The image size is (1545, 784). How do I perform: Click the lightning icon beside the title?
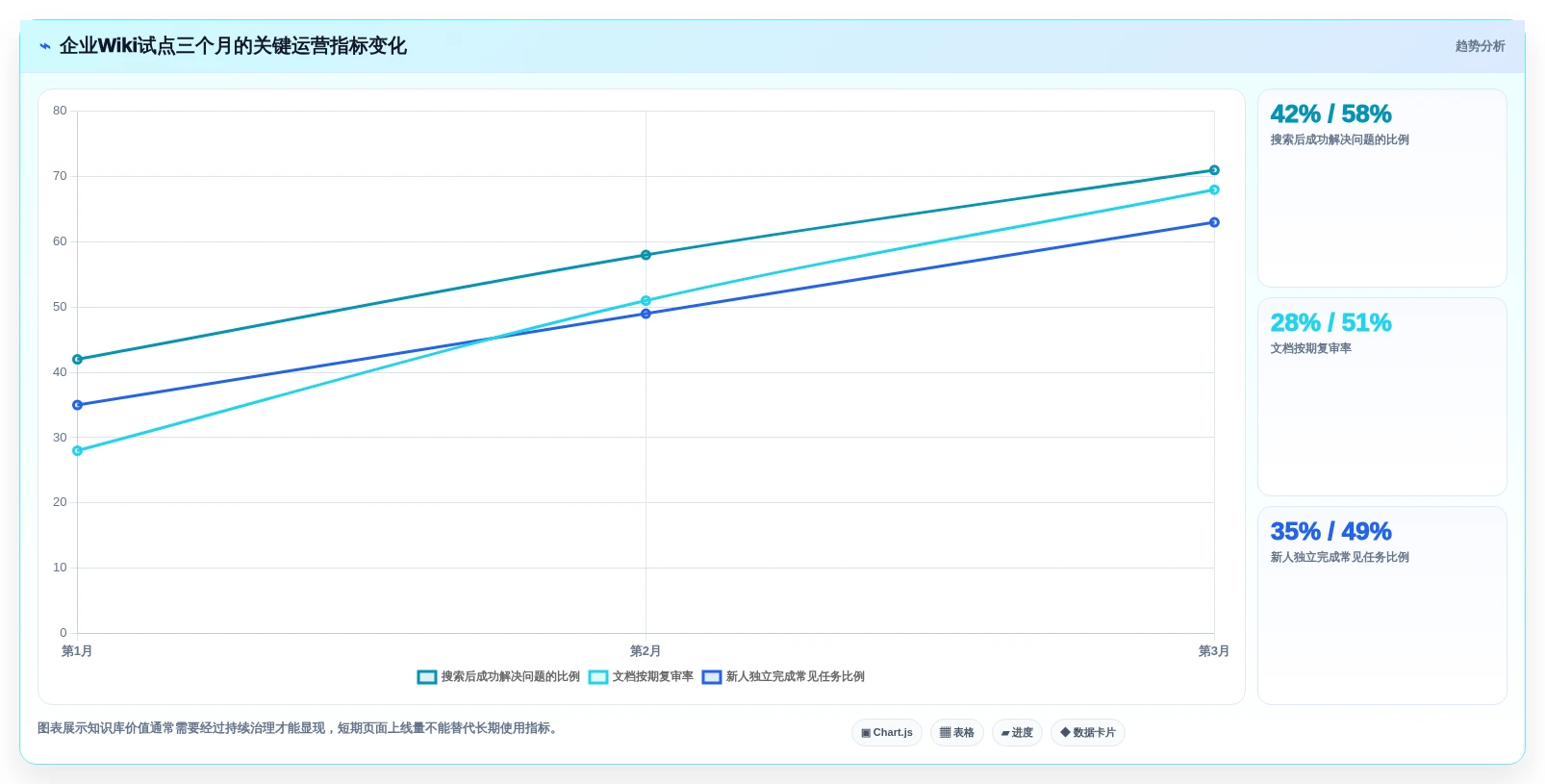click(45, 46)
